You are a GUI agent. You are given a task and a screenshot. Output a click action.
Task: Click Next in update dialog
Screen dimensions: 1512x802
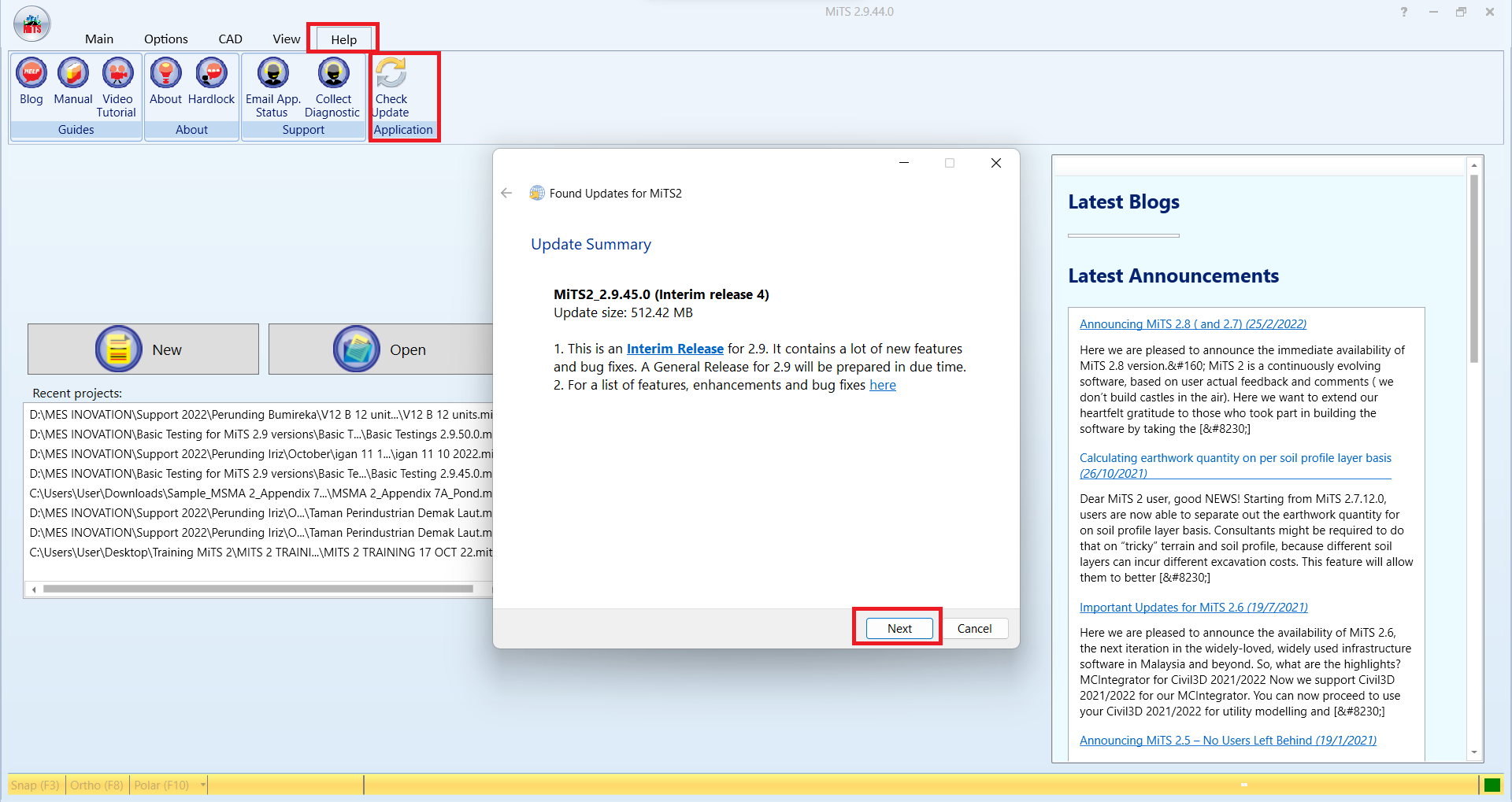(899, 628)
